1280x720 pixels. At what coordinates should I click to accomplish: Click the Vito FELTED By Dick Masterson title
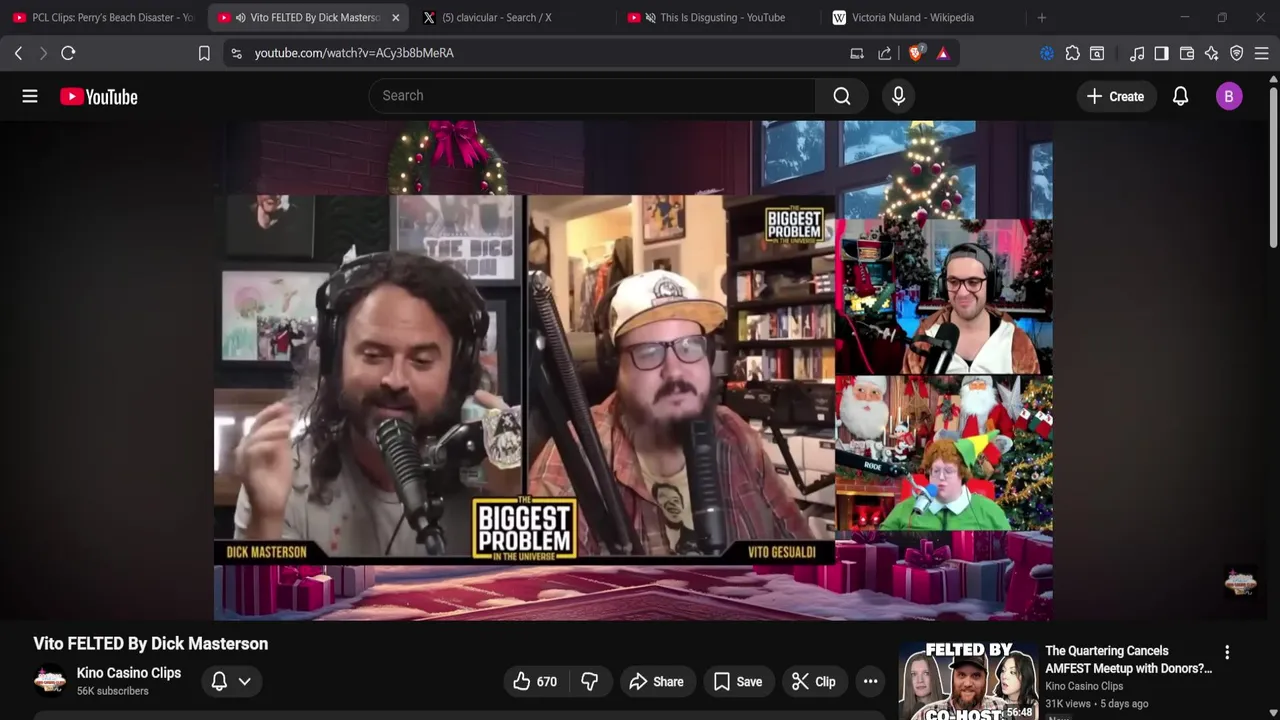click(151, 644)
